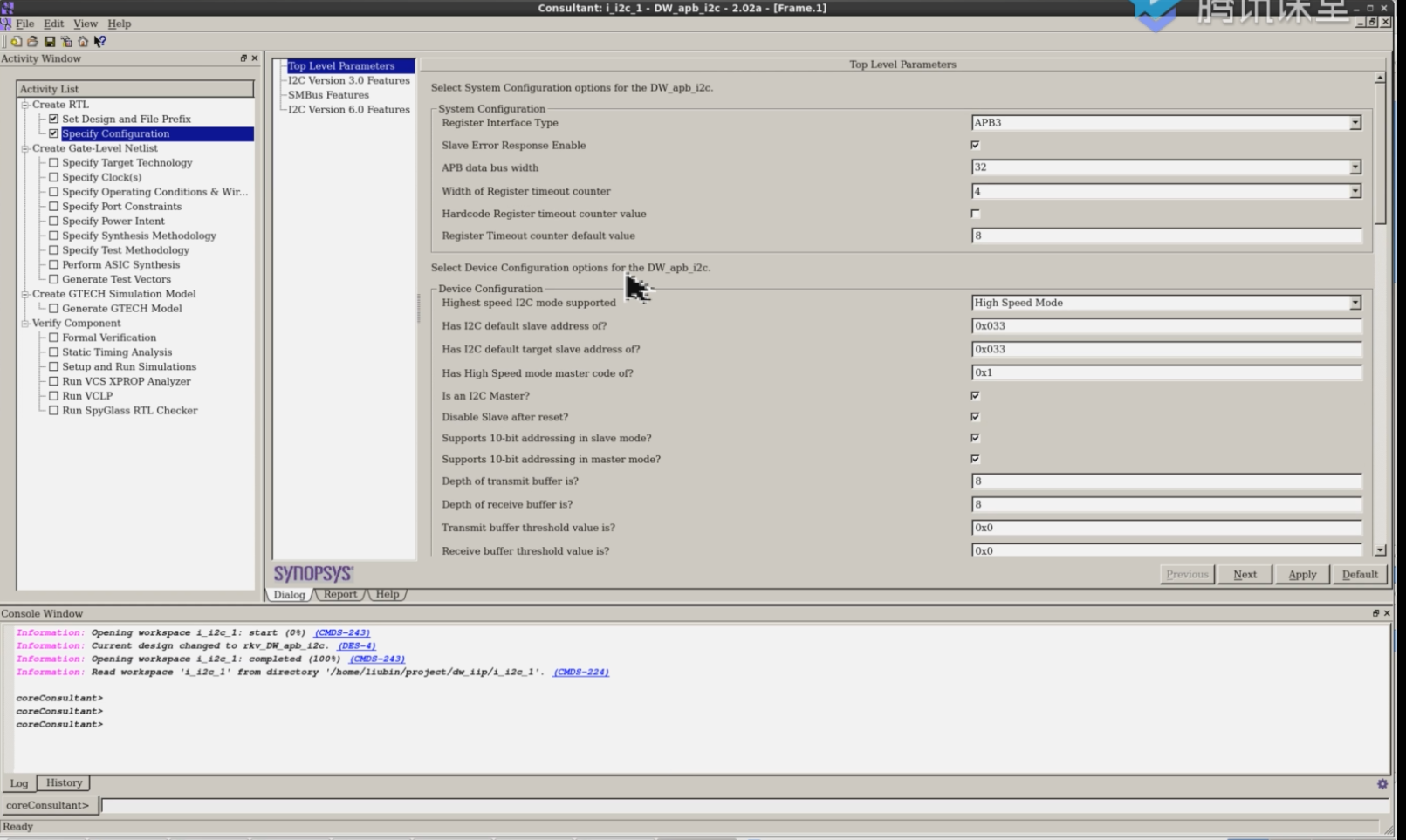This screenshot has width=1406, height=840.
Task: Open the CMDS-224 message link
Action: coord(581,672)
